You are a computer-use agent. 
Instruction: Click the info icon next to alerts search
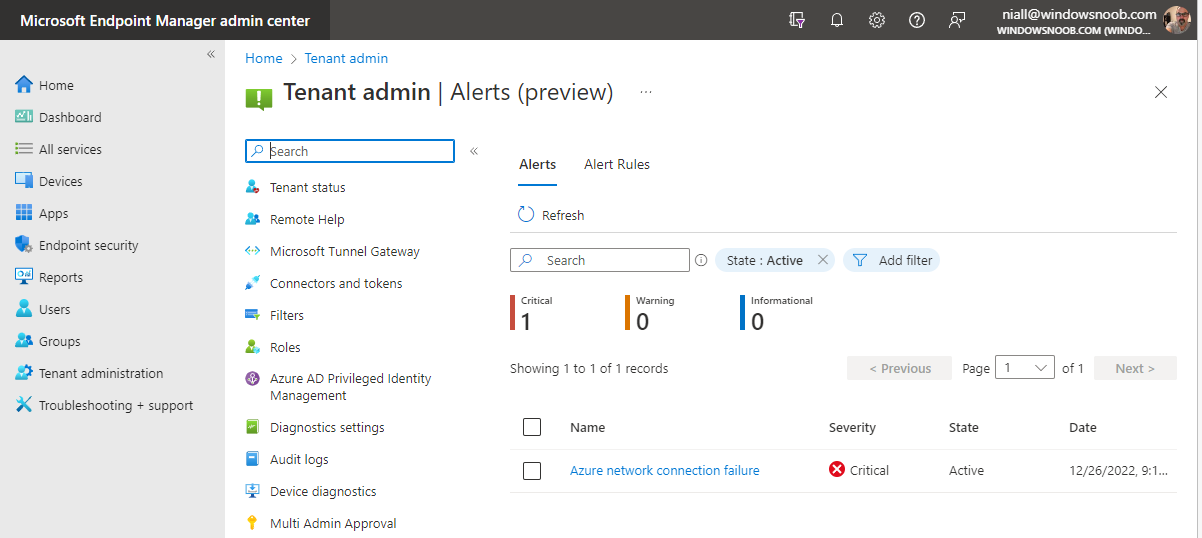701,260
